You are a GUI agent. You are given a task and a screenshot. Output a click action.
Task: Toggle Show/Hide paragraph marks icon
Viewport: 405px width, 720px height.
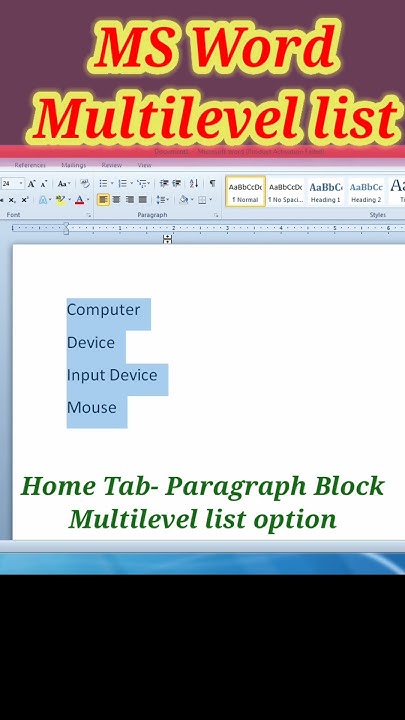click(212, 184)
